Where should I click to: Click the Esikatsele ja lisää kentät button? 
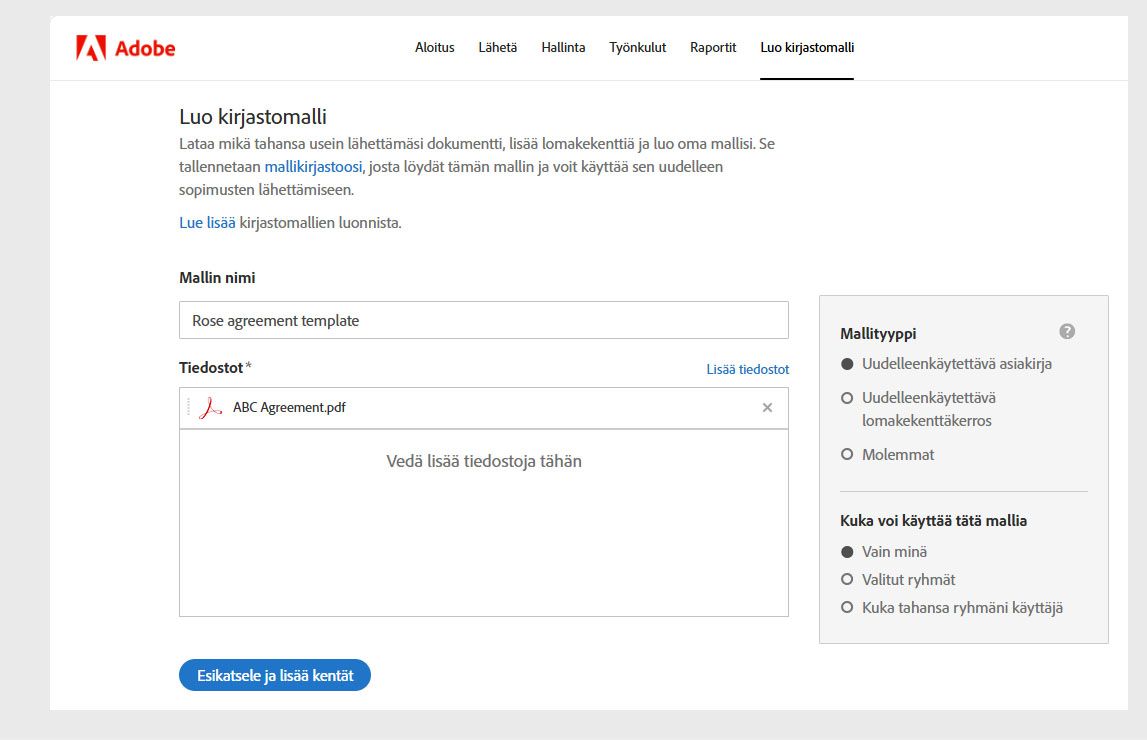click(275, 676)
